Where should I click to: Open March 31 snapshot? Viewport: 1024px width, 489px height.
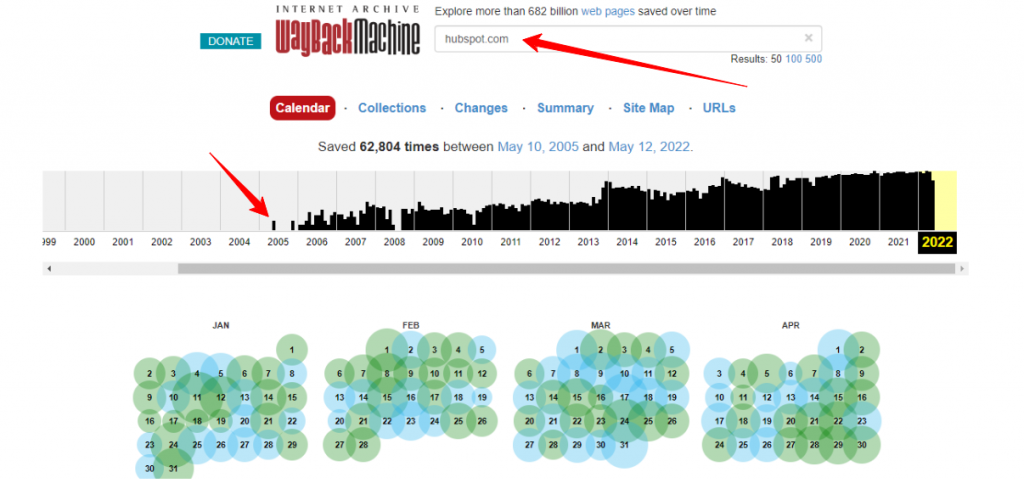coord(624,445)
